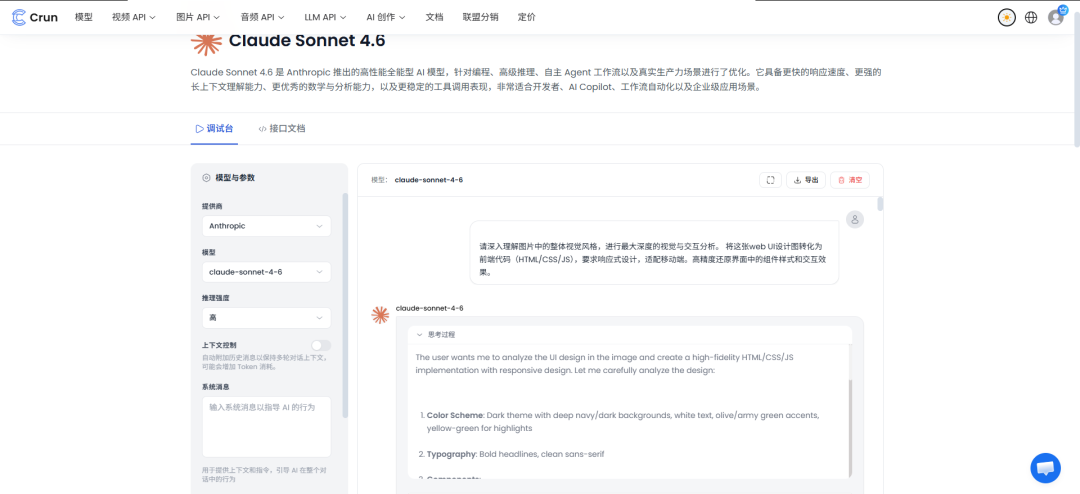
Task: Click the Claude Sonnet 4.6 title
Action: [307, 41]
